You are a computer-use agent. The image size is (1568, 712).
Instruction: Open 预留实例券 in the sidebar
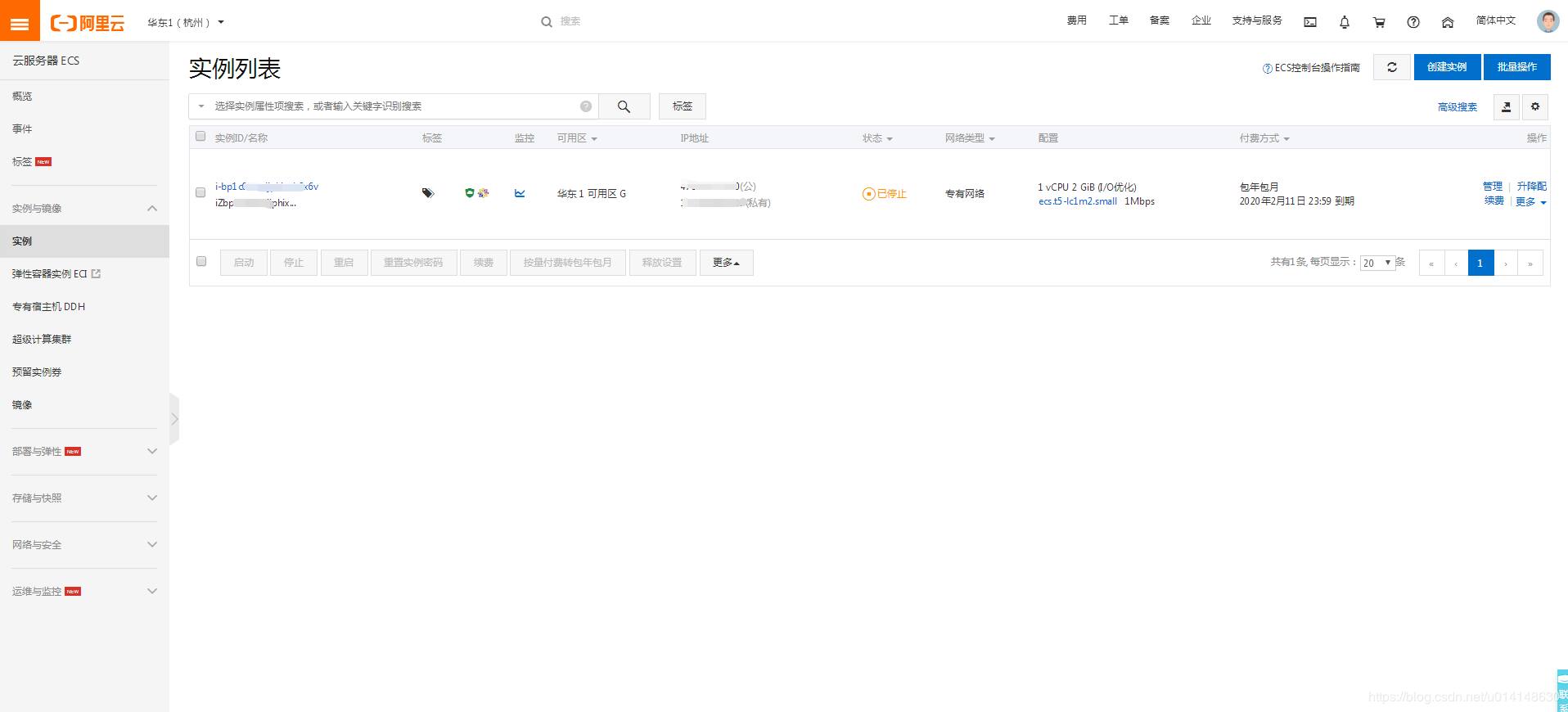(37, 372)
